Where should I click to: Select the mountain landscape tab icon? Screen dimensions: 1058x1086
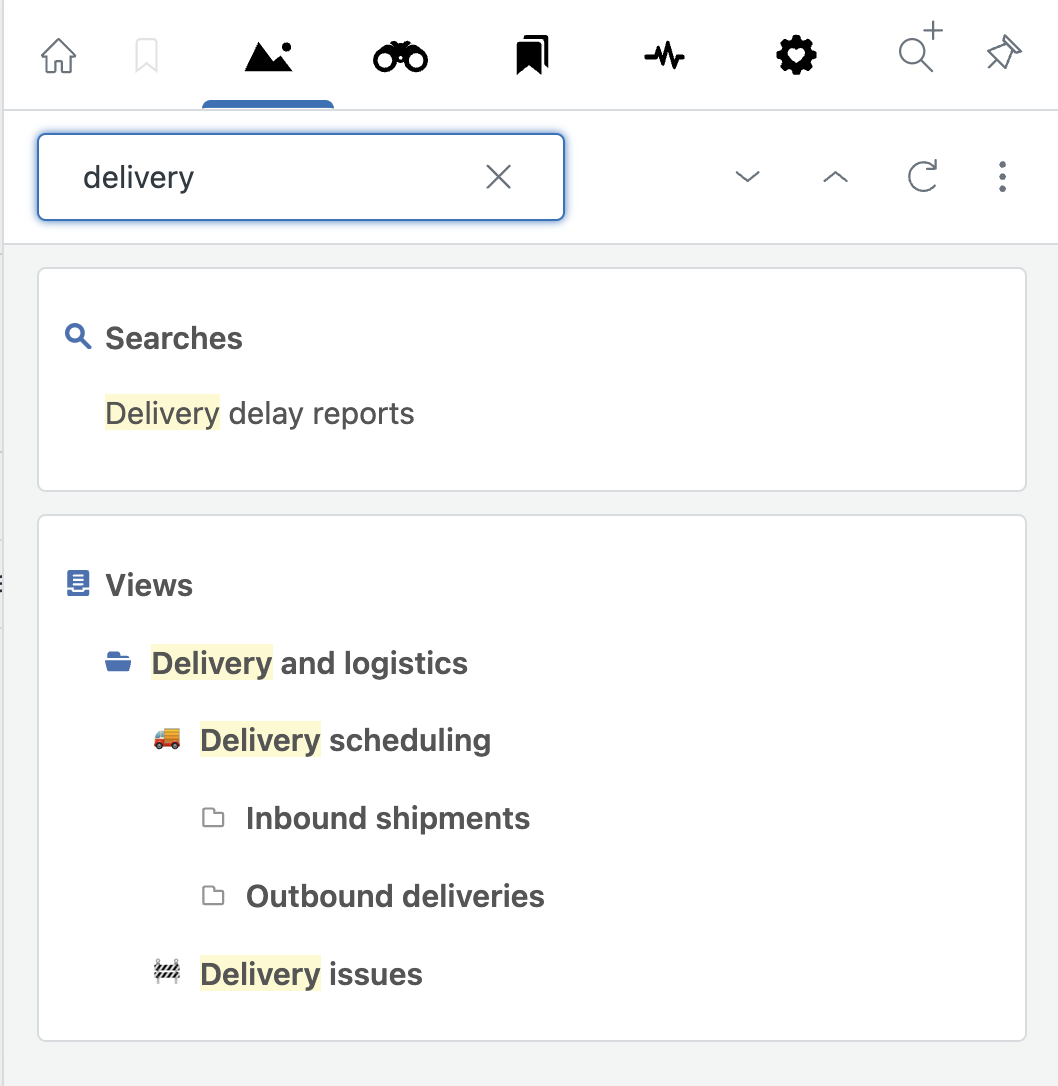click(x=268, y=56)
